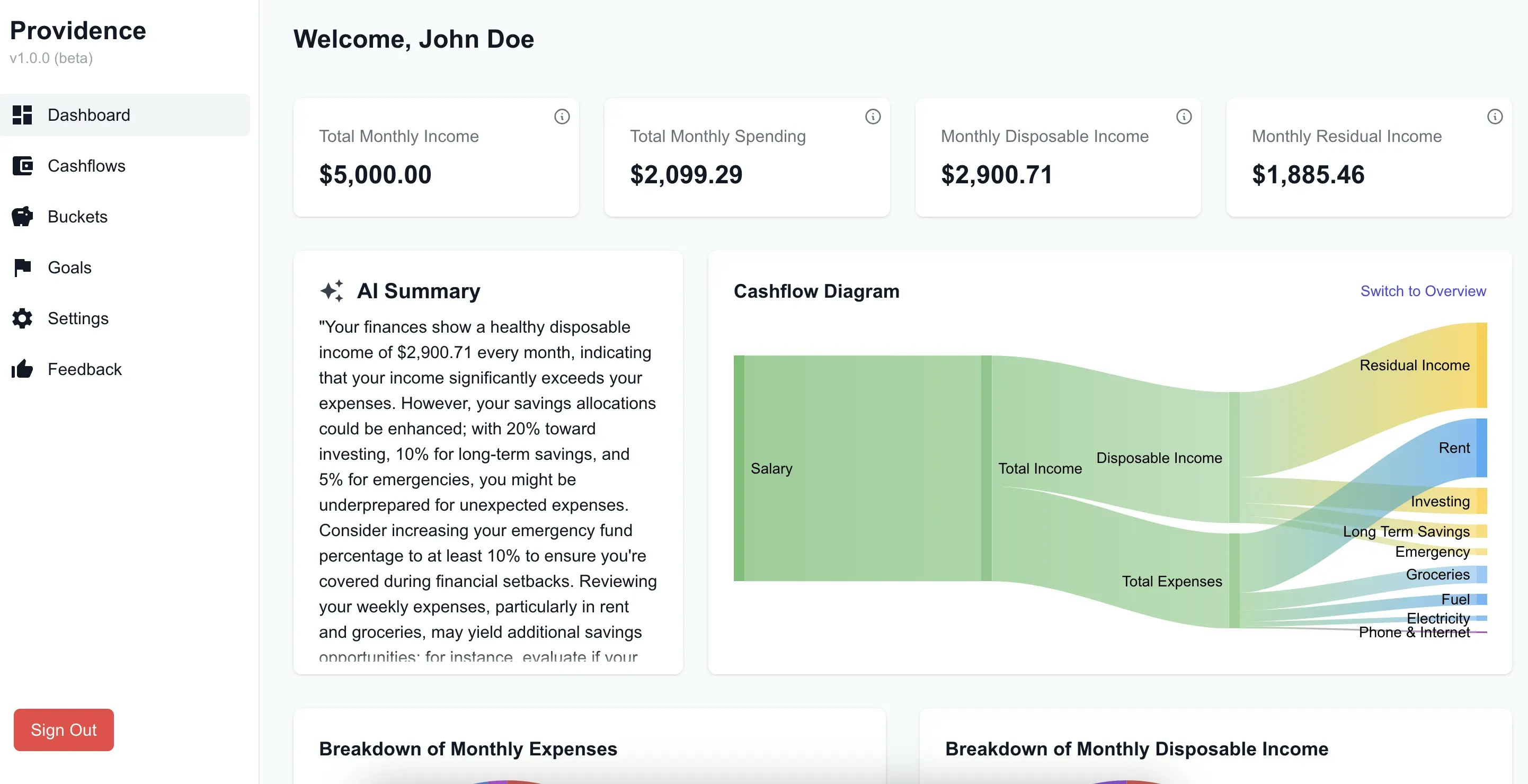Click the Cashflows wallet icon
This screenshot has height=784, width=1528.
pos(23,166)
